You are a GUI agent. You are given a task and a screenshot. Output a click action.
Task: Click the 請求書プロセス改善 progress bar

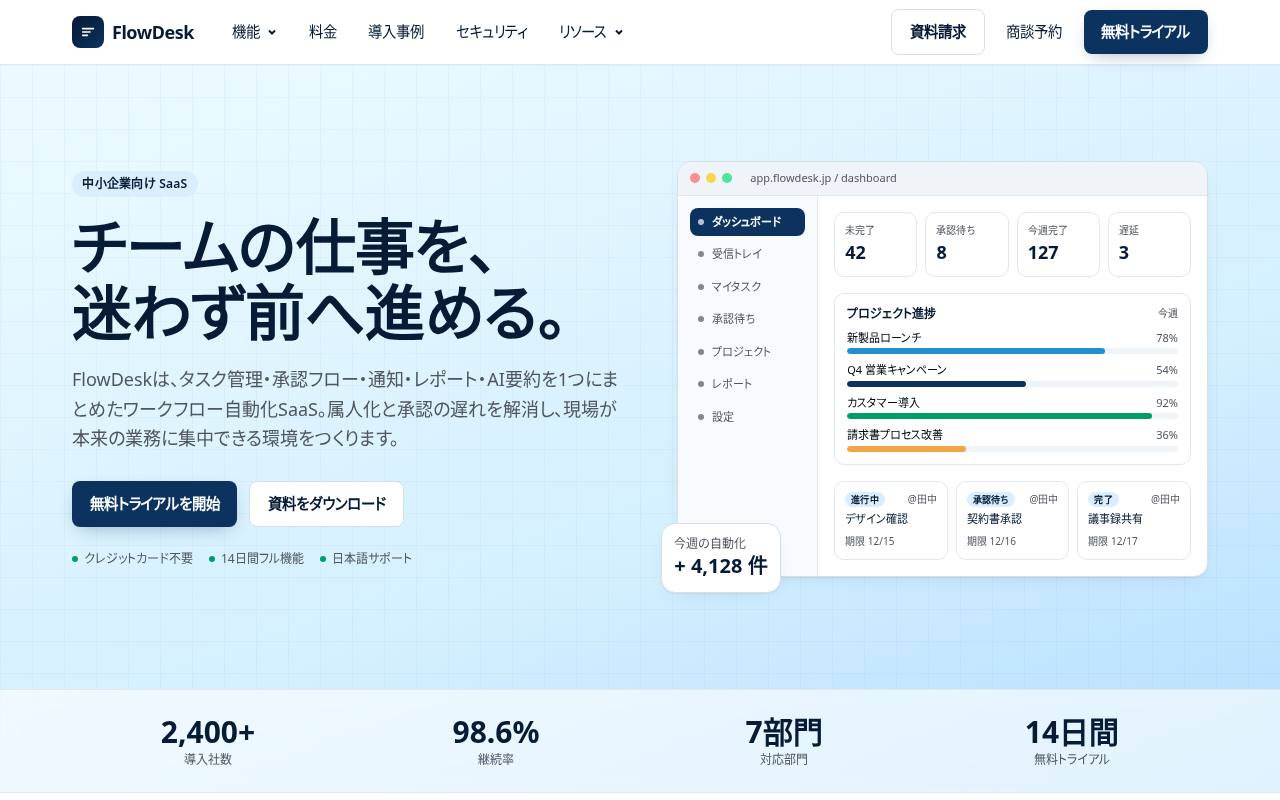click(1012, 449)
